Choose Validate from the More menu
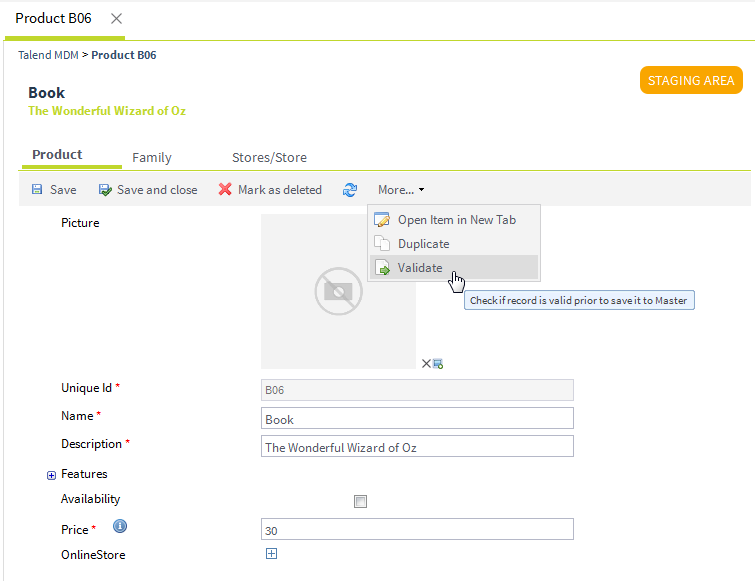 [x=420, y=268]
